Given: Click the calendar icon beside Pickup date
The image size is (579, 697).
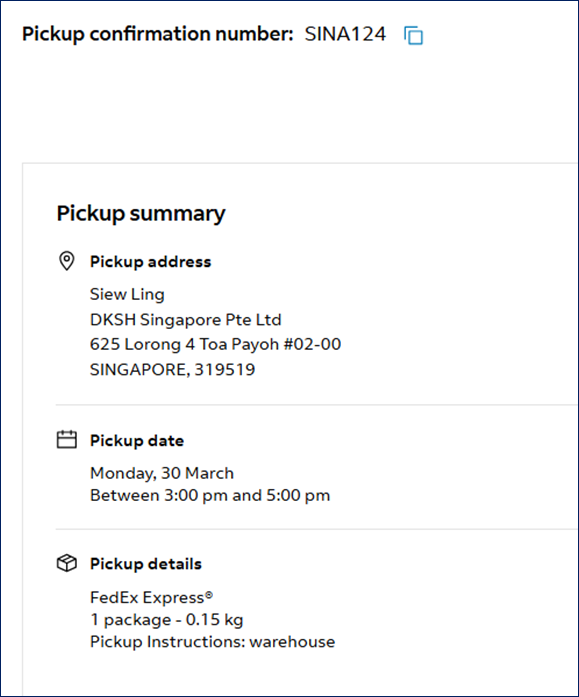Looking at the screenshot, I should [x=67, y=440].
